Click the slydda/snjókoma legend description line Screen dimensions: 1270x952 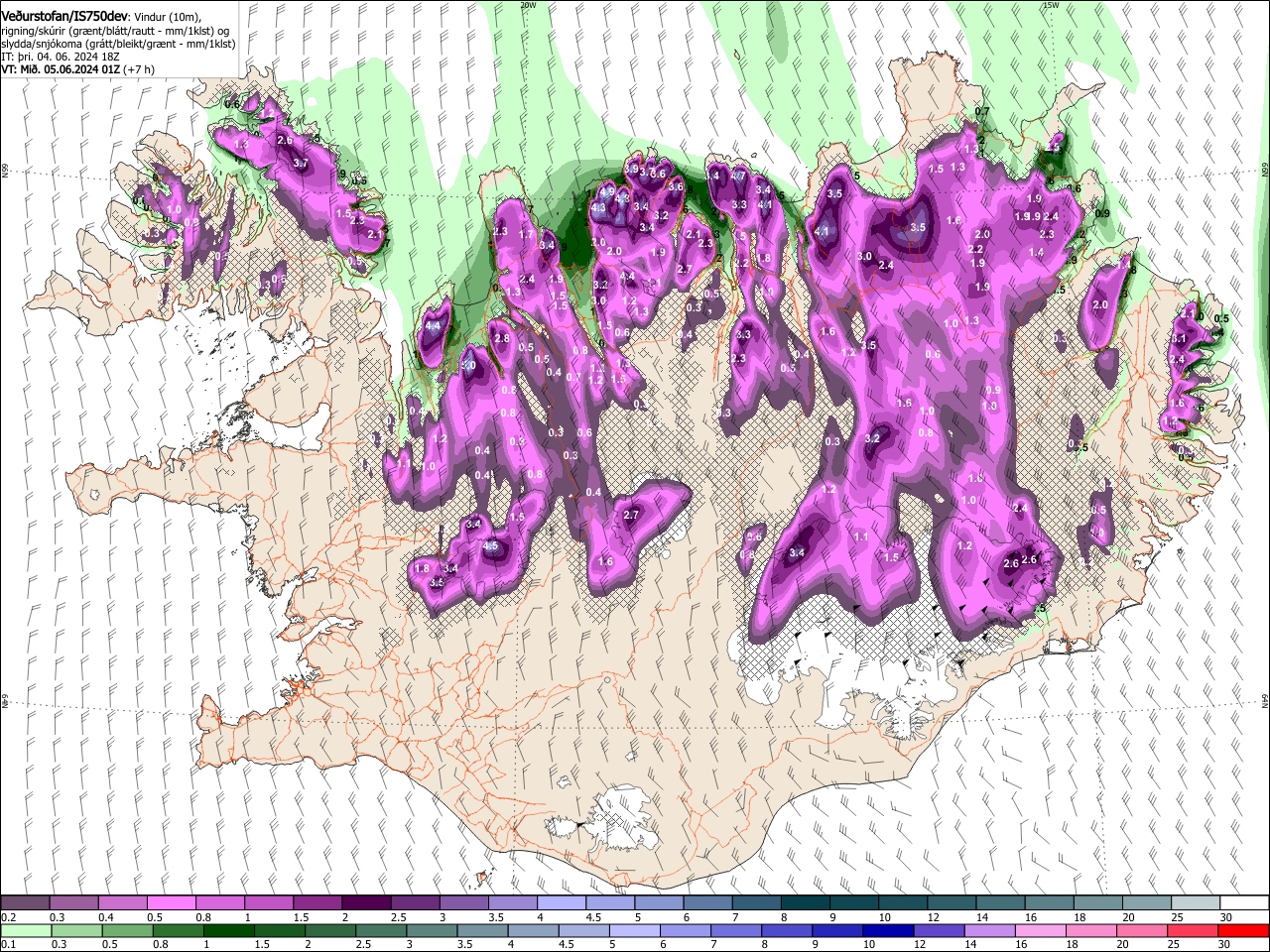118,44
